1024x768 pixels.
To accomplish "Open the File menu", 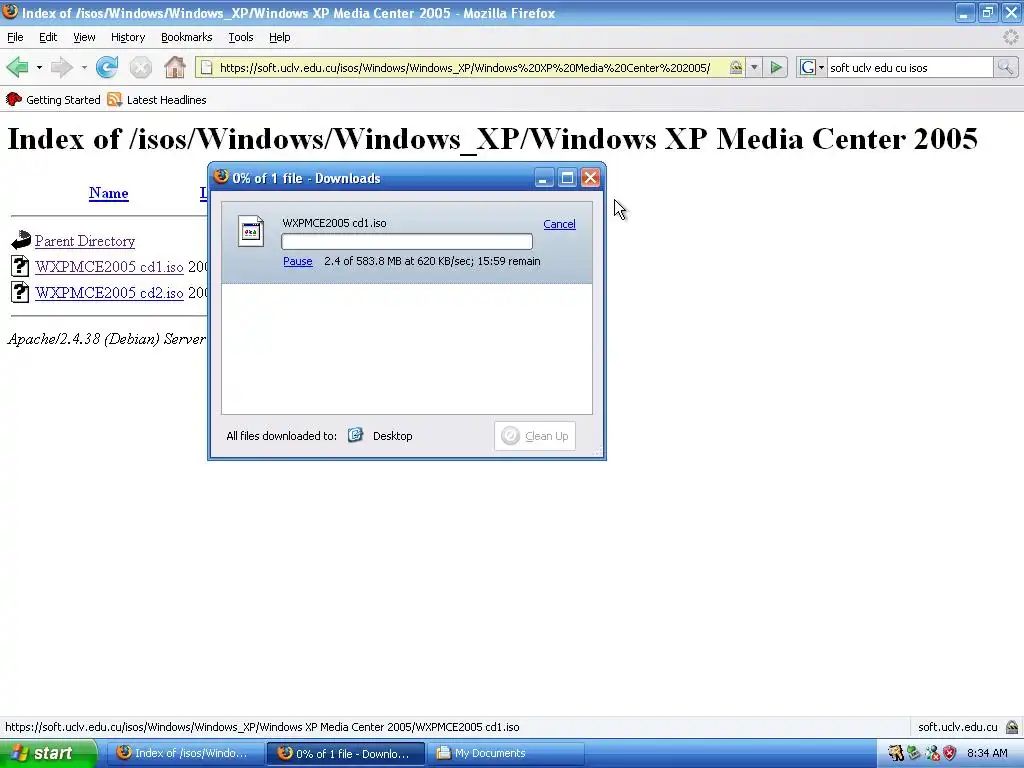I will (15, 37).
